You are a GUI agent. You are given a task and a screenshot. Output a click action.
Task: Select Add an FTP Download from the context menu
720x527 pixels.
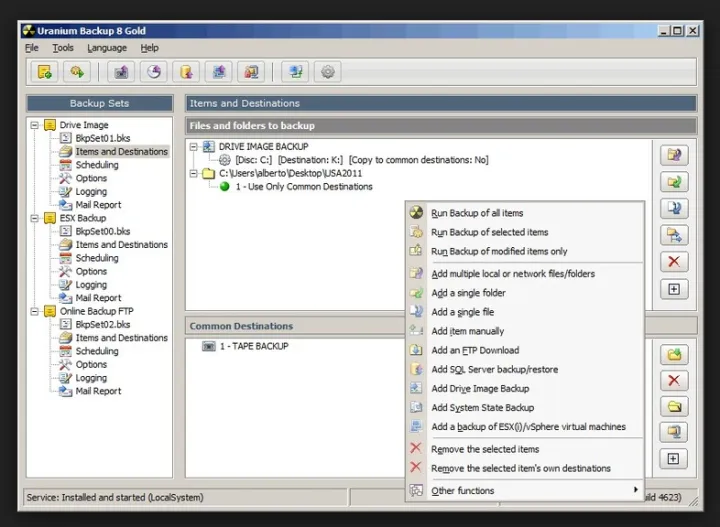pos(475,351)
